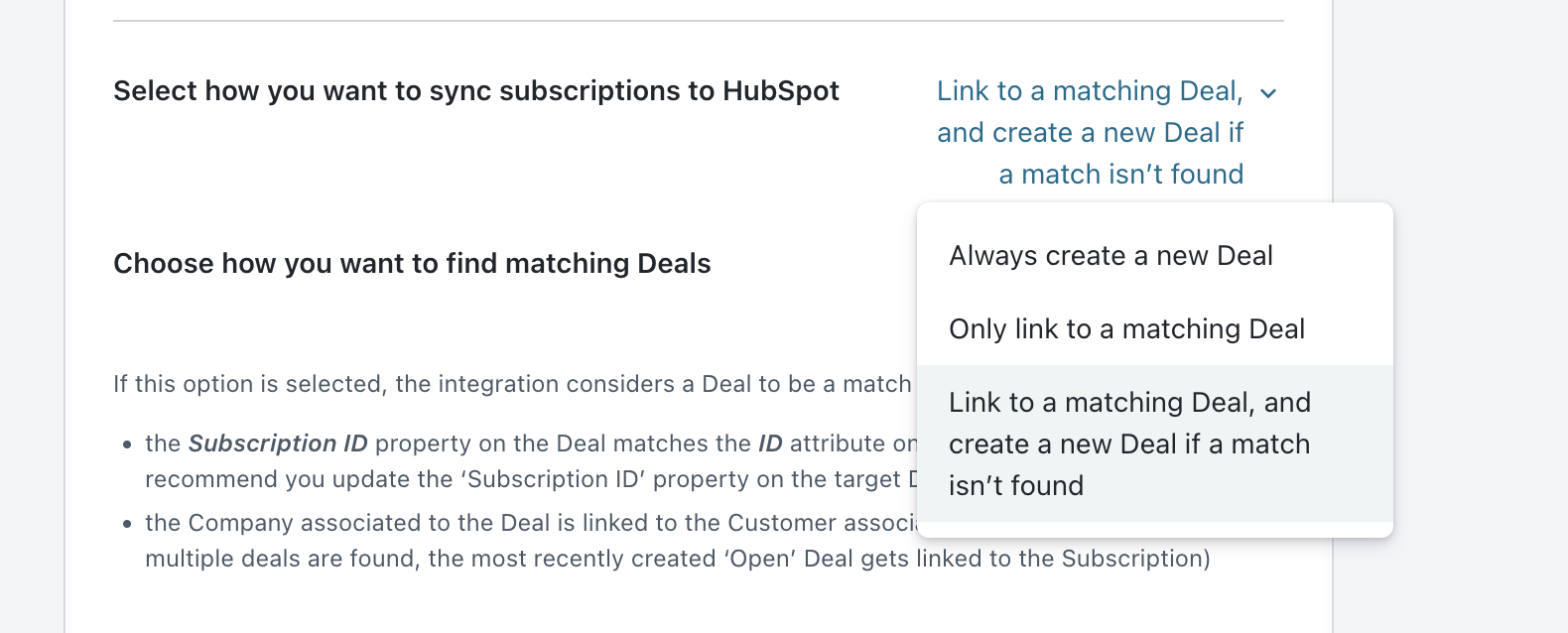Click the chevron beside the sync dropdown
Image resolution: width=1568 pixels, height=633 pixels.
point(1267,94)
